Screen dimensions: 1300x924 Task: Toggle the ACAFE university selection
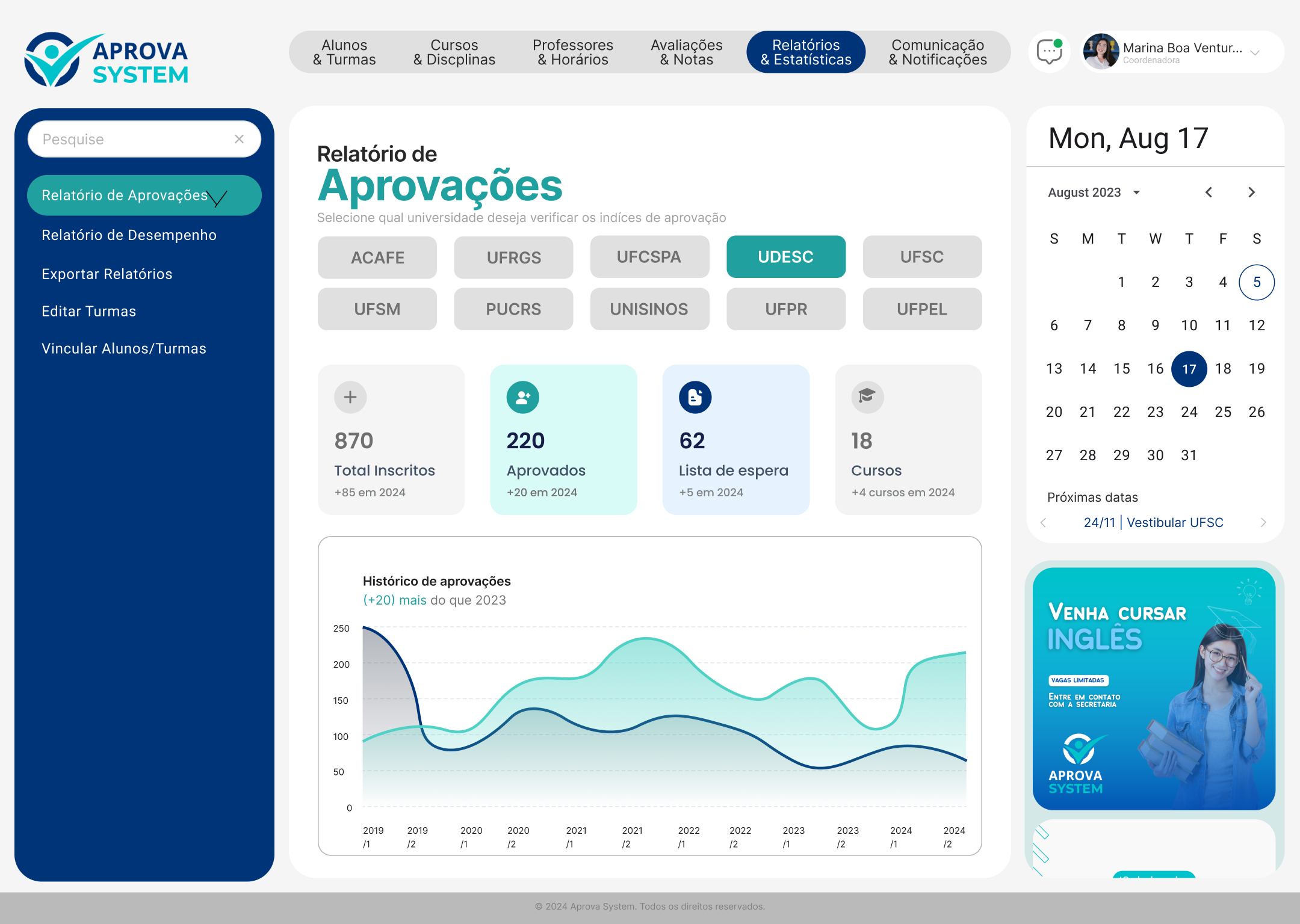coord(377,257)
